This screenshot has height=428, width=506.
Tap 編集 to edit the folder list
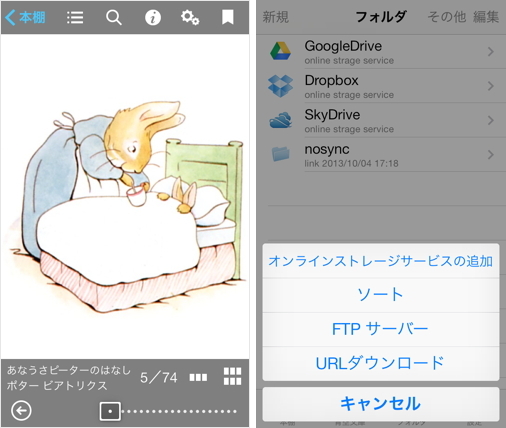[x=486, y=17]
